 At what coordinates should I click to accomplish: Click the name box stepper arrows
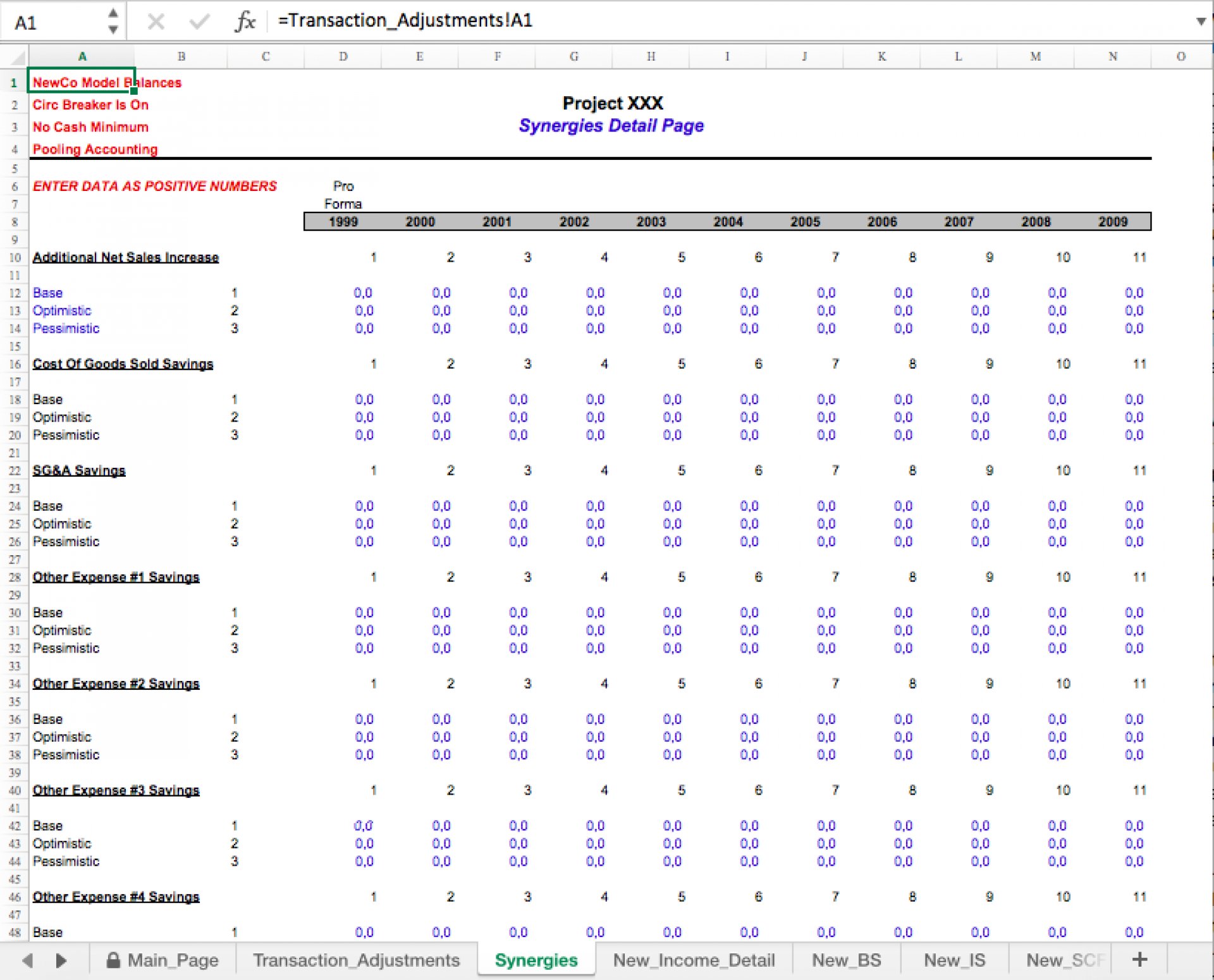(x=113, y=21)
